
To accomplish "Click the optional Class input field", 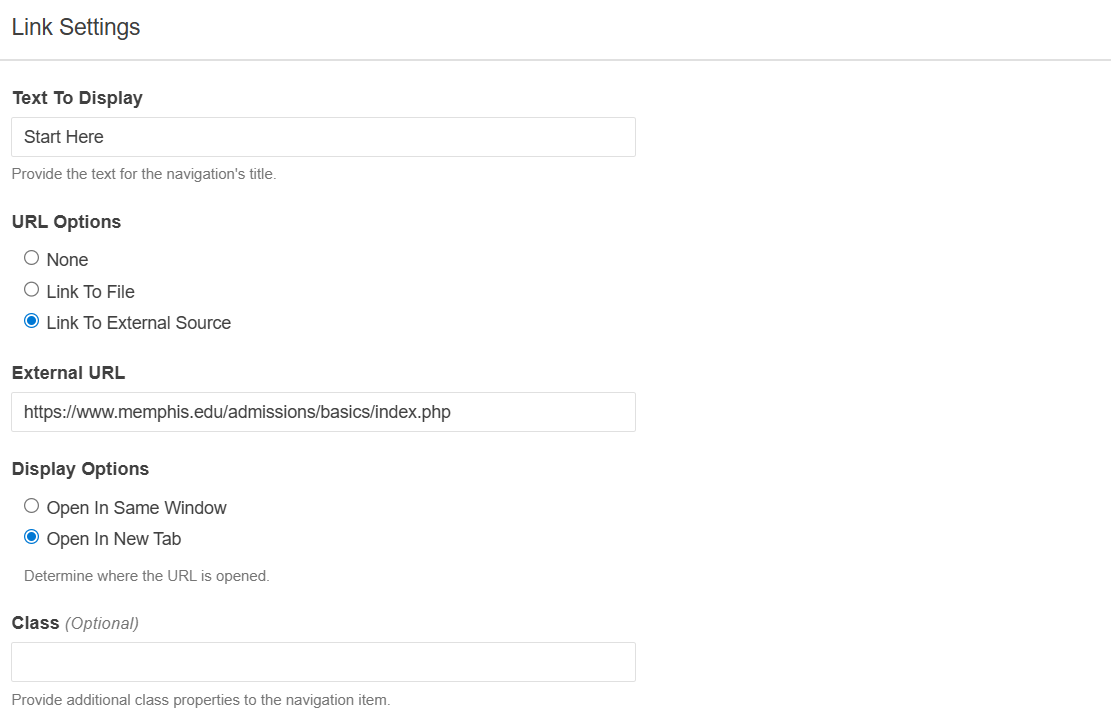I will [x=322, y=661].
